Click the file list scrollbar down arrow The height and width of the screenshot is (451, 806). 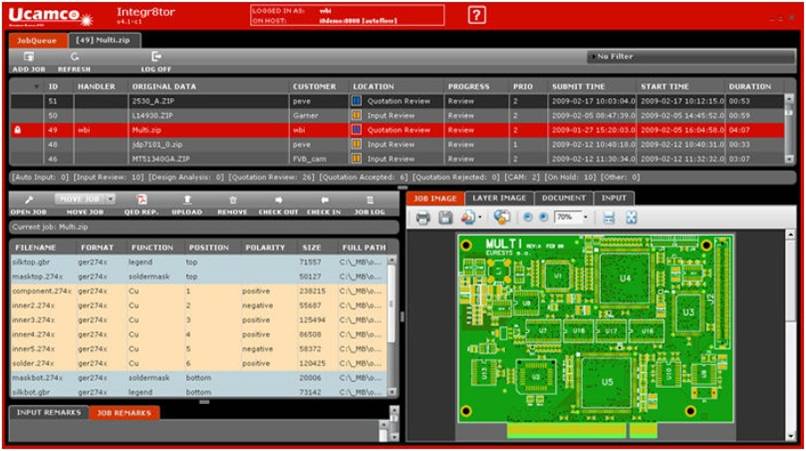click(393, 392)
